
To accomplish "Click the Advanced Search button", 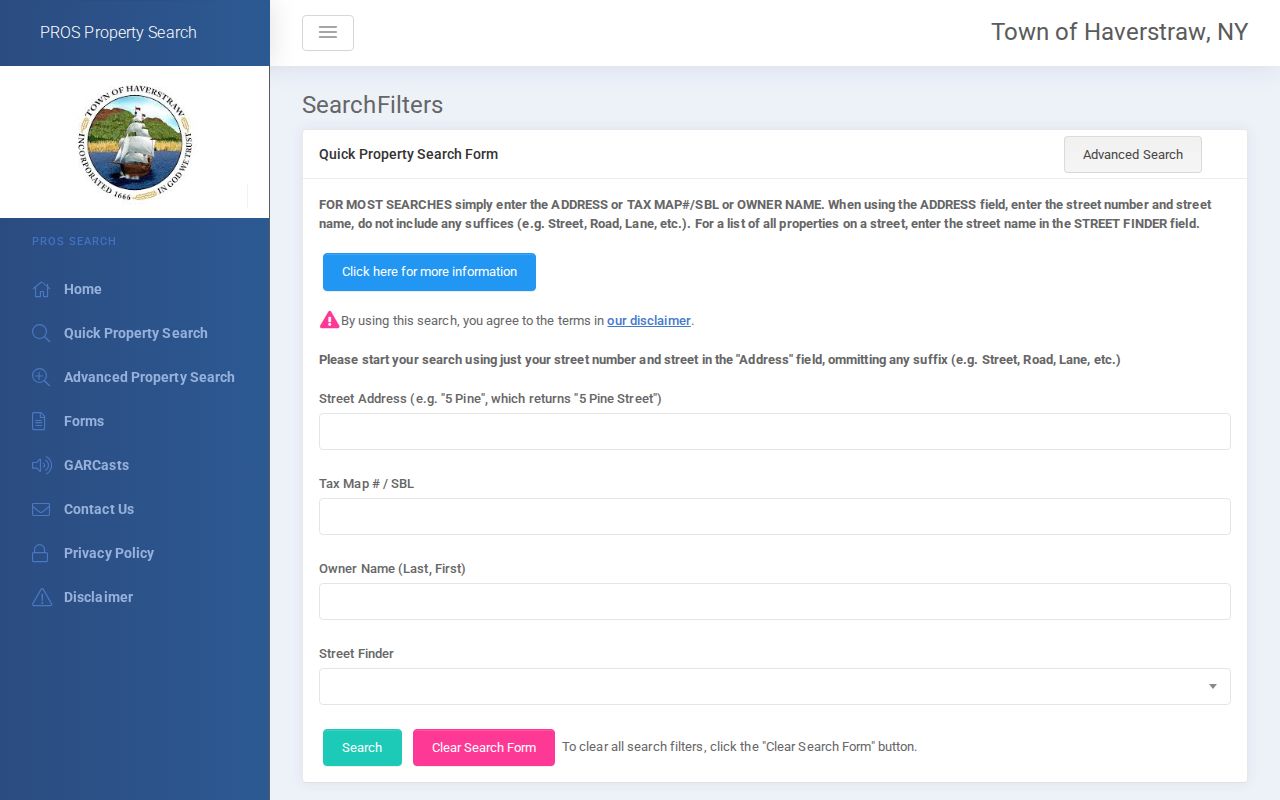I will pyautogui.click(x=1133, y=155).
